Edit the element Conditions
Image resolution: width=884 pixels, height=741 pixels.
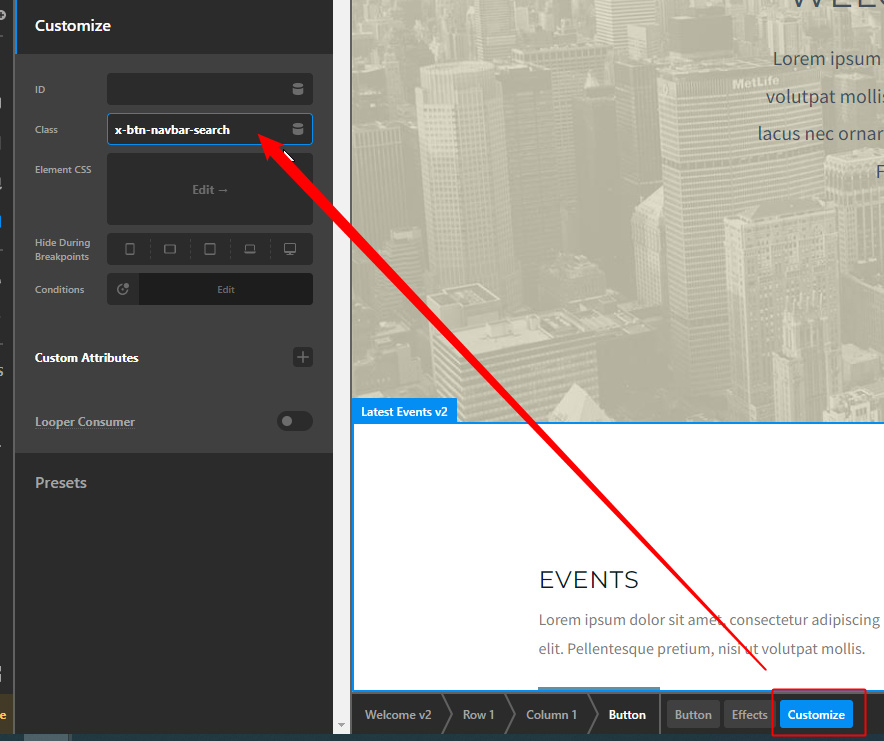pyautogui.click(x=226, y=289)
